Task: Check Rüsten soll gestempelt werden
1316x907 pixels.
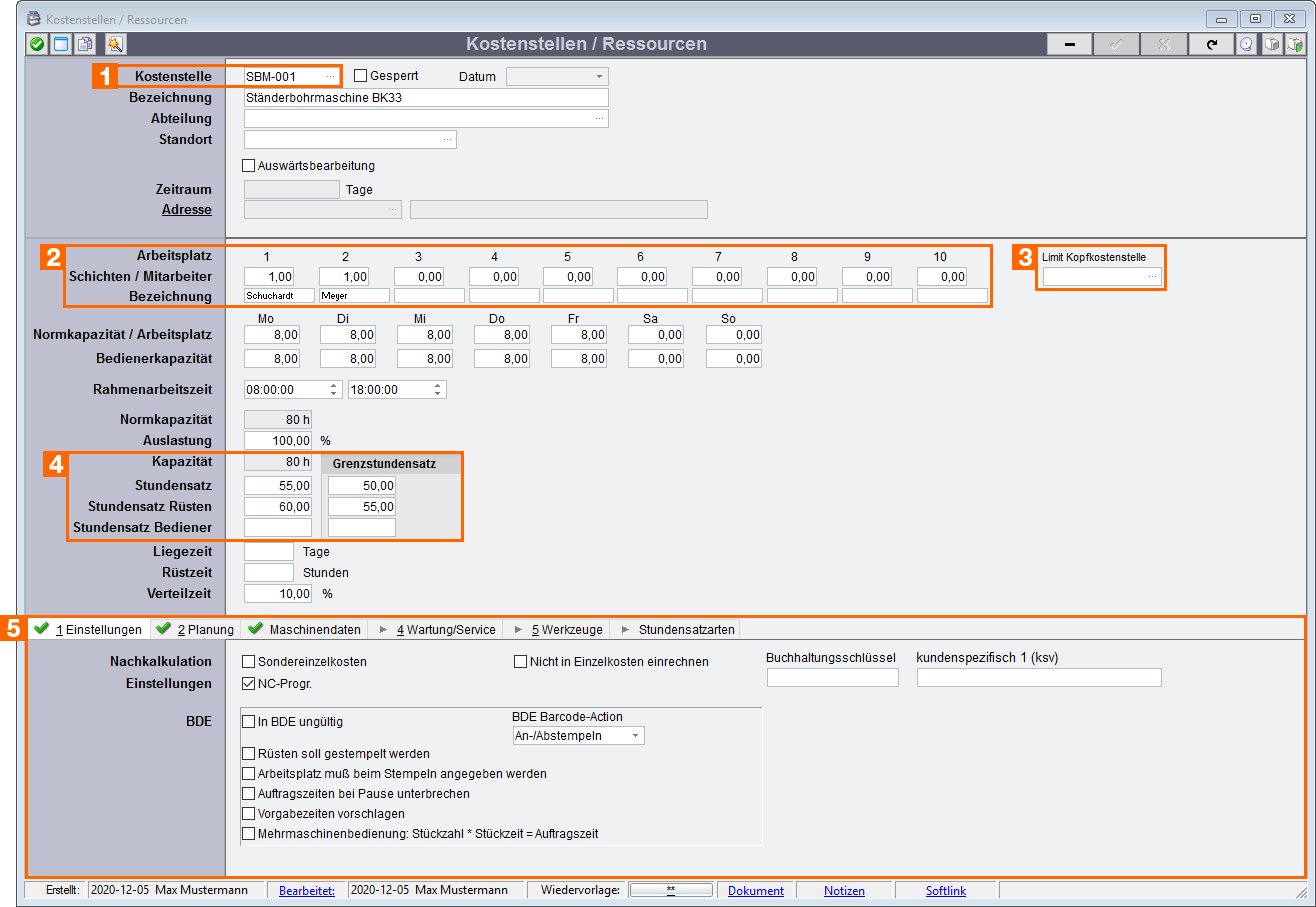Action: tap(249, 753)
